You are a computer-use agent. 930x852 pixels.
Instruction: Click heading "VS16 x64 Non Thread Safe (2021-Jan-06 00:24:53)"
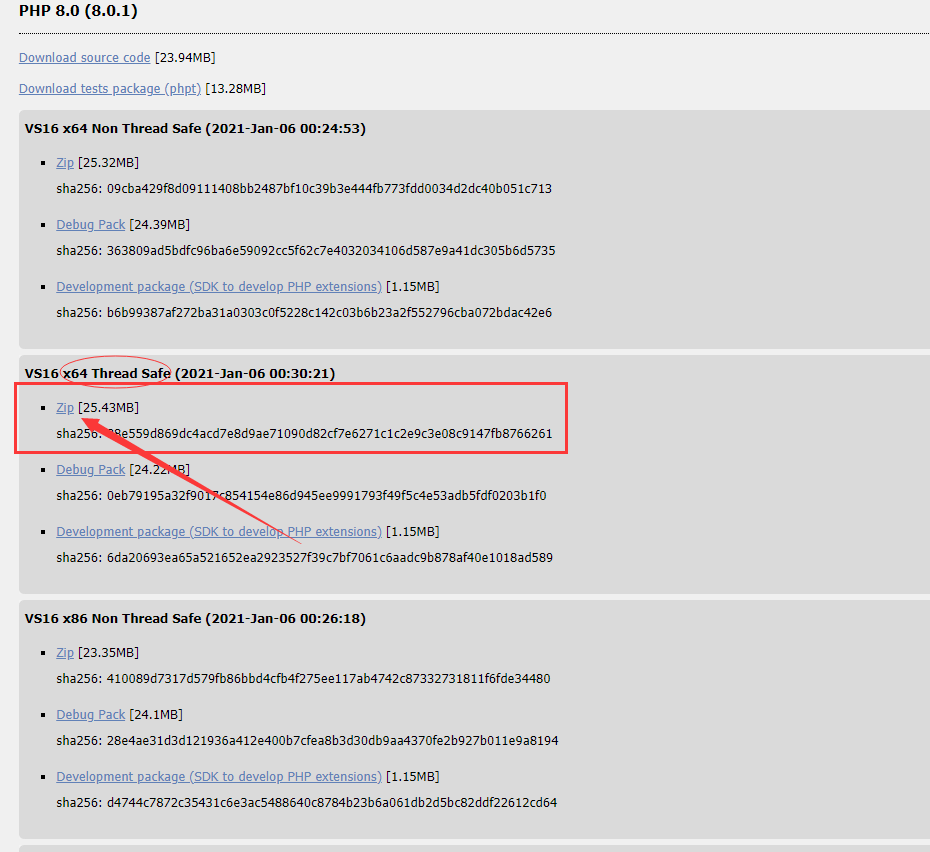pos(195,129)
